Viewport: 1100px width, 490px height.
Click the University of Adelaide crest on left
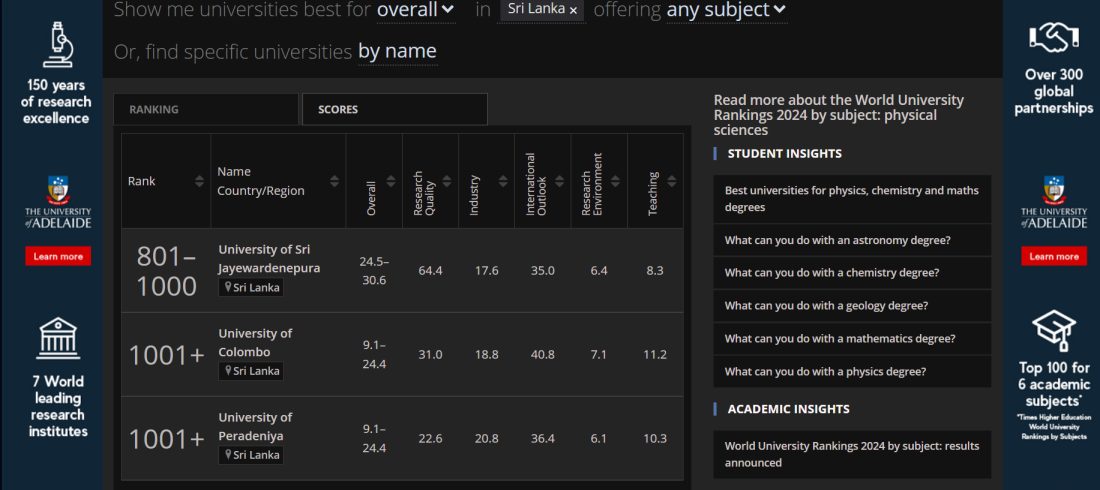tap(58, 191)
